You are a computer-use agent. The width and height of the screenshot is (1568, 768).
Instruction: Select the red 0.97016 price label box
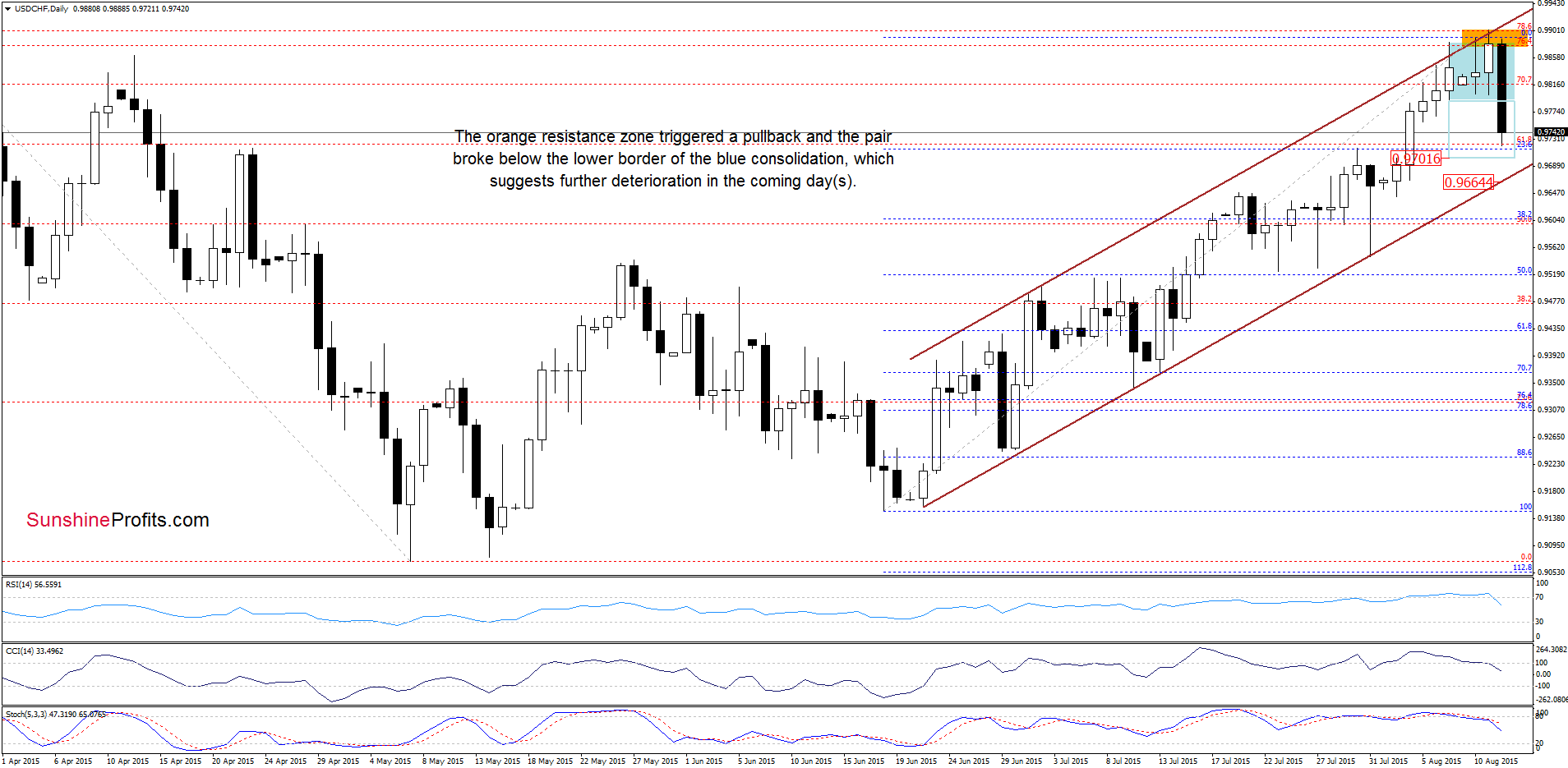(x=1416, y=159)
